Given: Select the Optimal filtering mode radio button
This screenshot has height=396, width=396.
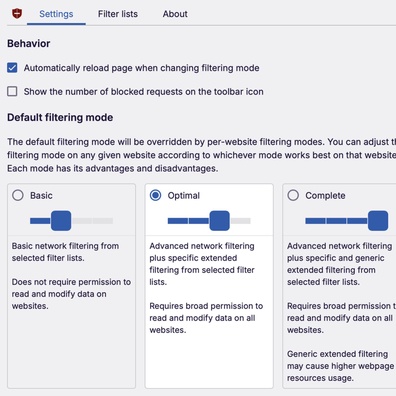Looking at the screenshot, I should point(155,195).
